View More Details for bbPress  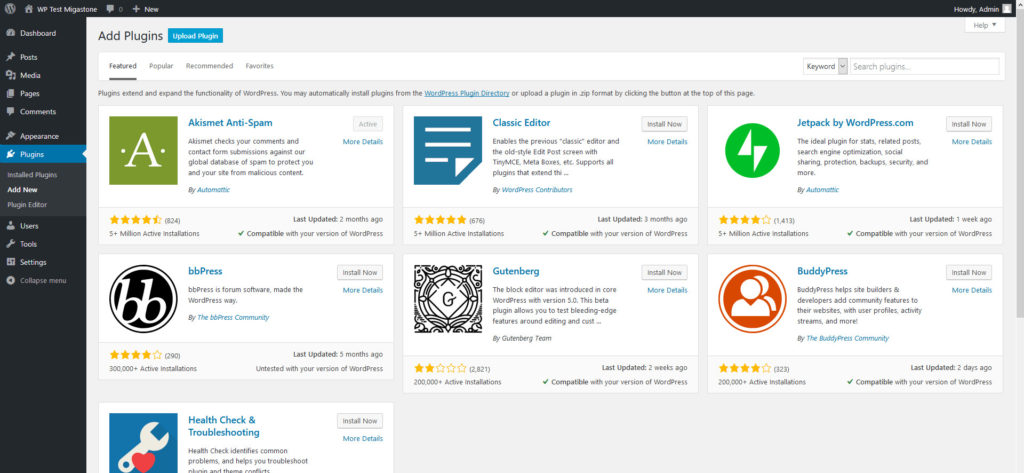(x=363, y=290)
